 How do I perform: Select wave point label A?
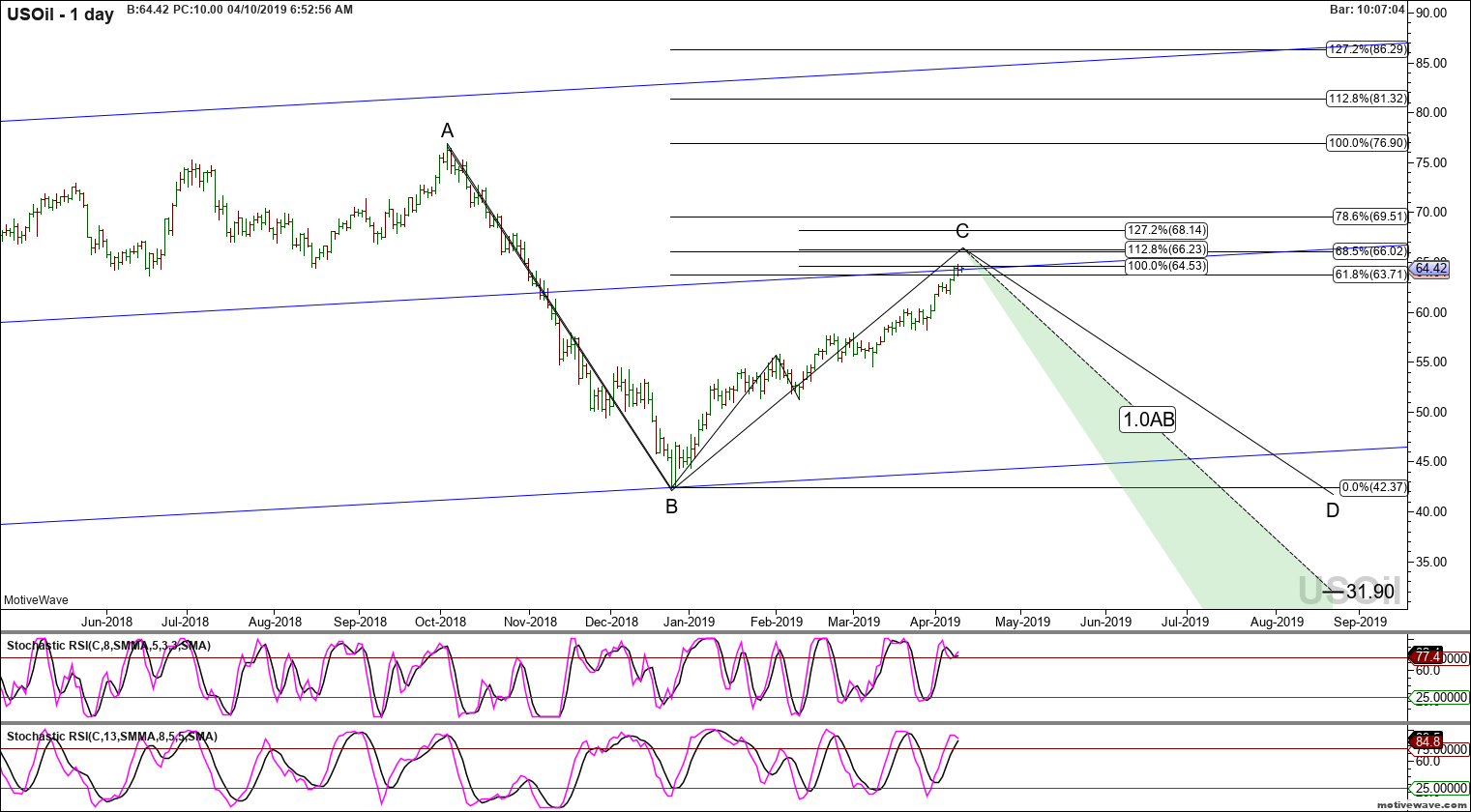pyautogui.click(x=447, y=130)
